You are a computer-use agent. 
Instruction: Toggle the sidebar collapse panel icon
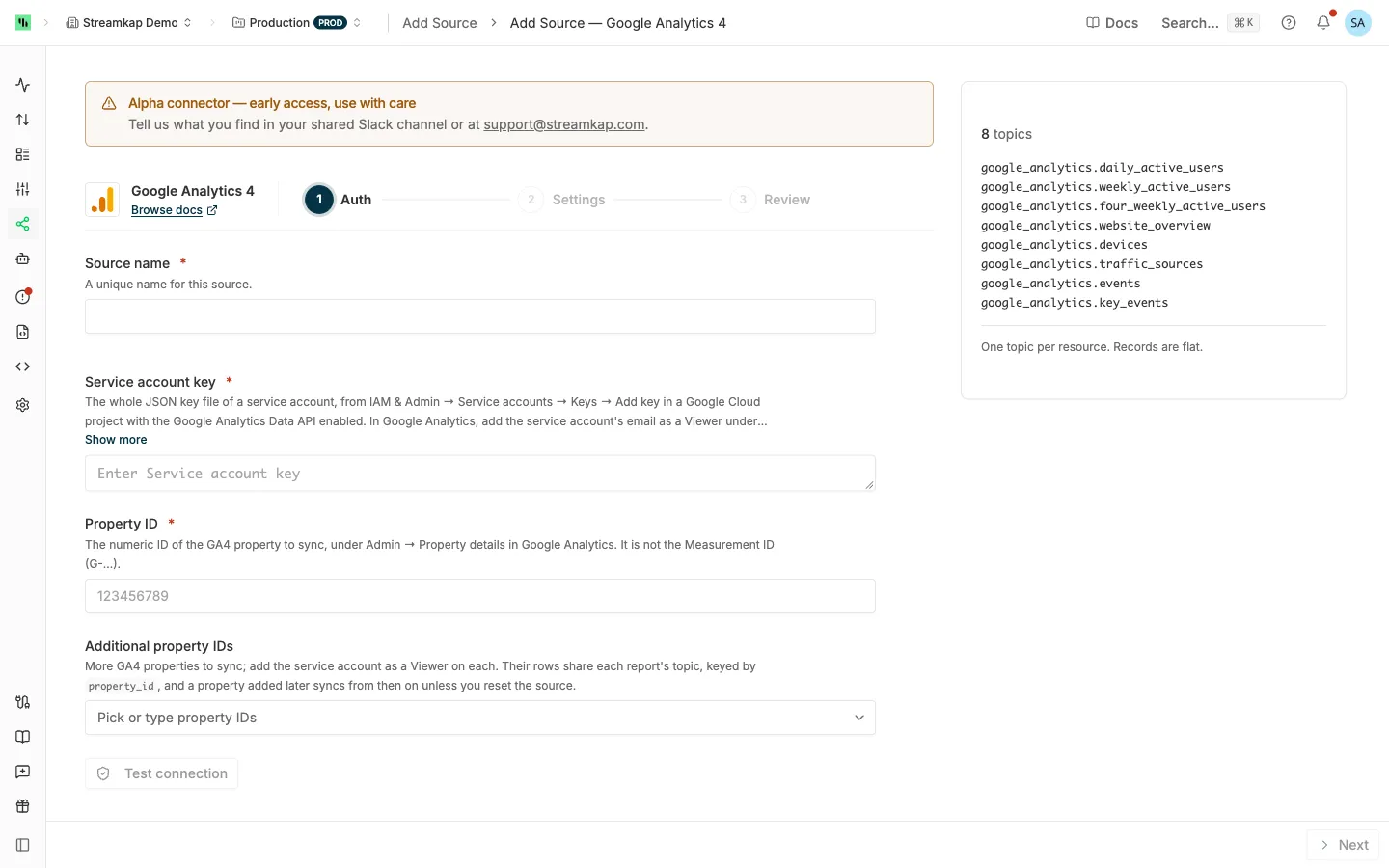(23, 845)
